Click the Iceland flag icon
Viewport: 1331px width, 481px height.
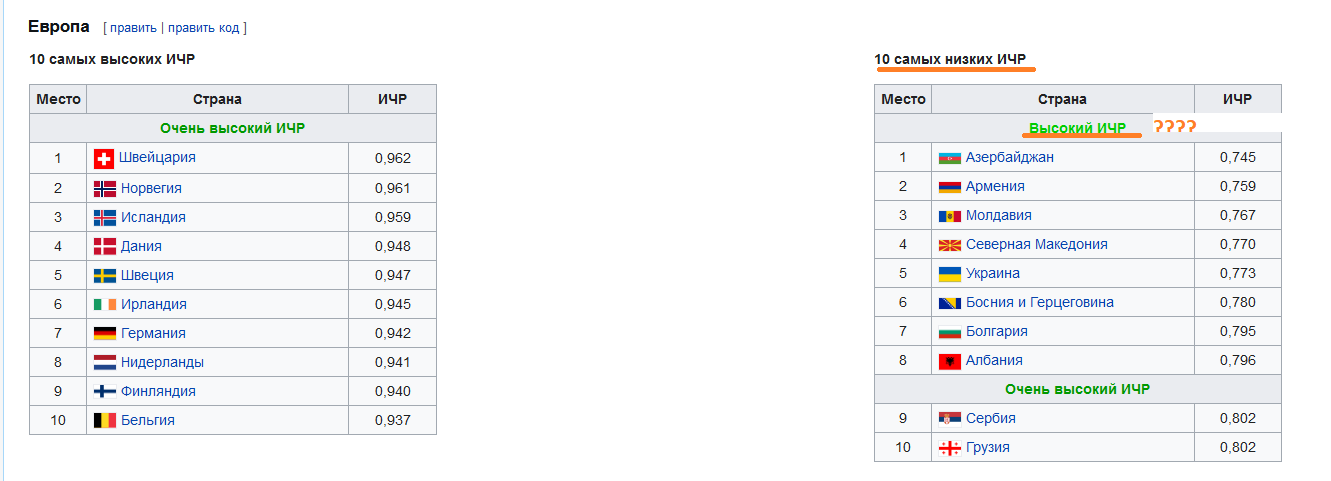tap(104, 217)
